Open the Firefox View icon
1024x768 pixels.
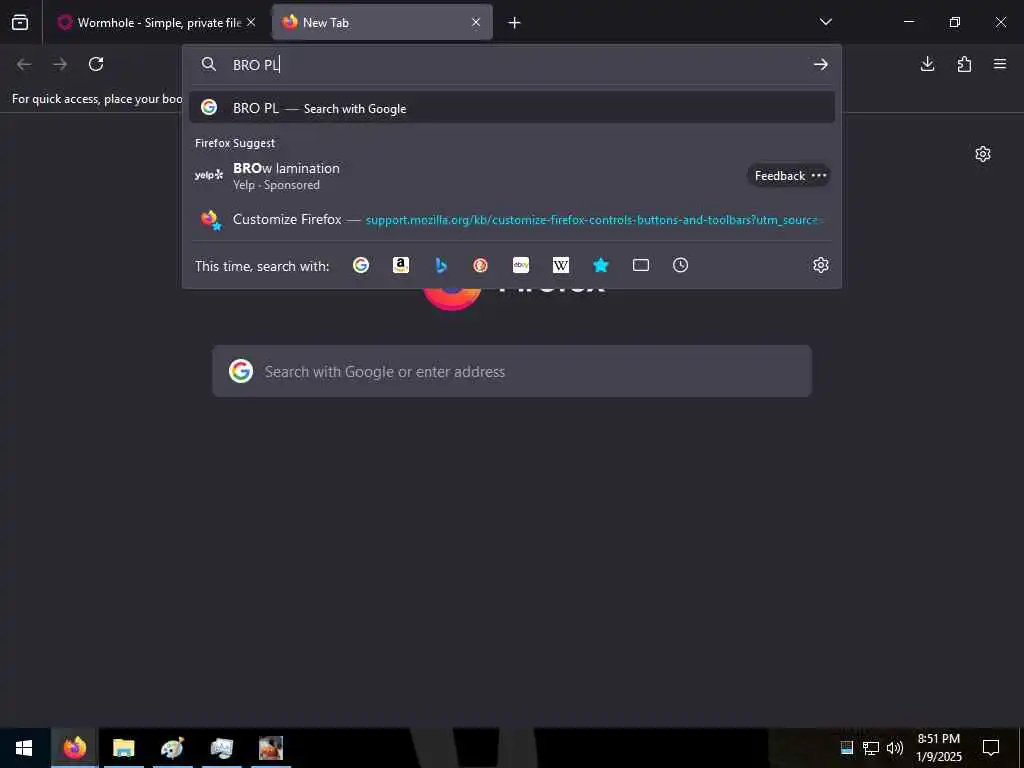tap(20, 23)
